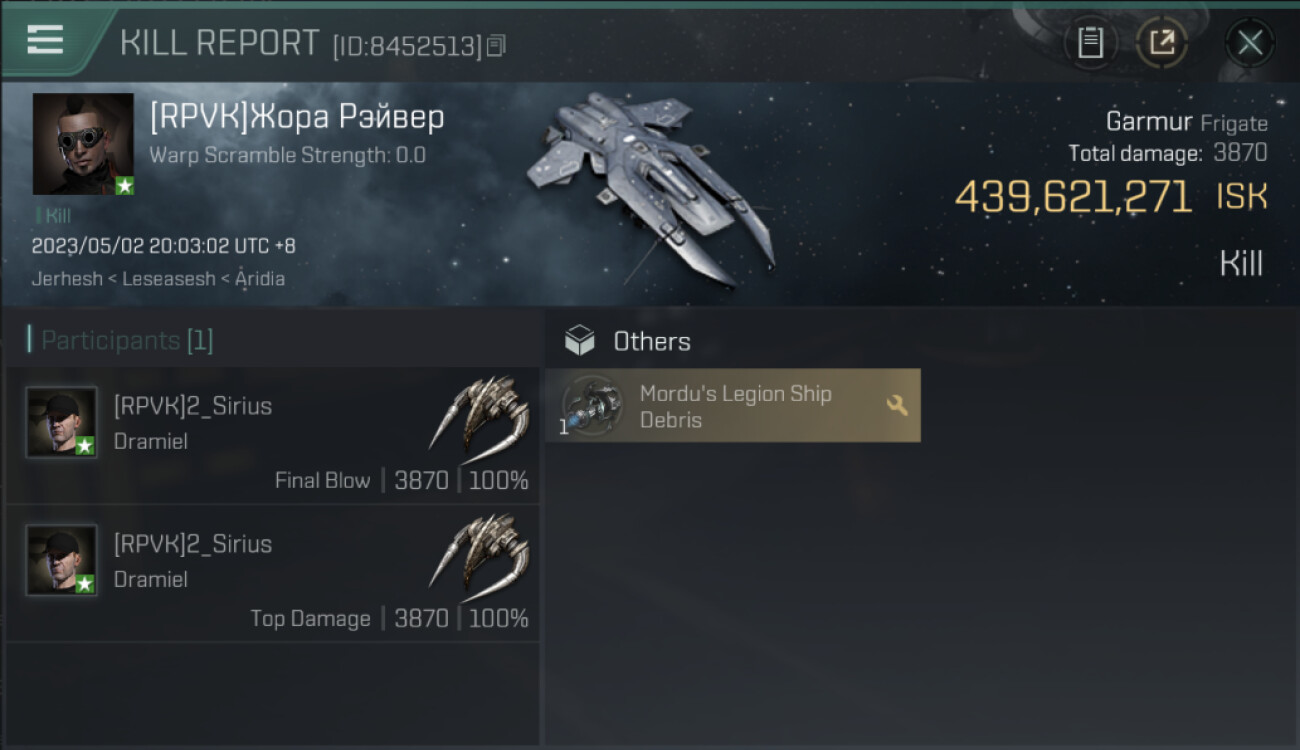Viewport: 1300px width, 750px height.
Task: Click Jerhesh system location link
Action: [x=67, y=279]
